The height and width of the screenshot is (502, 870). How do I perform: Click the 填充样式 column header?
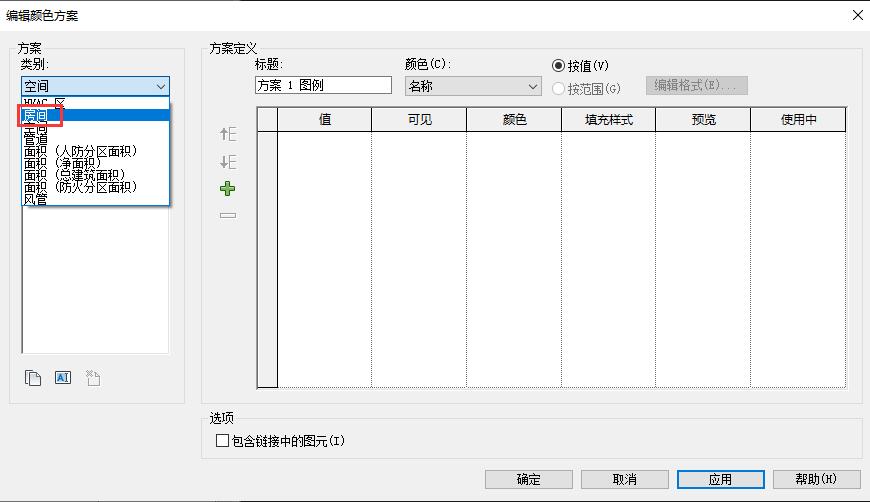[609, 119]
